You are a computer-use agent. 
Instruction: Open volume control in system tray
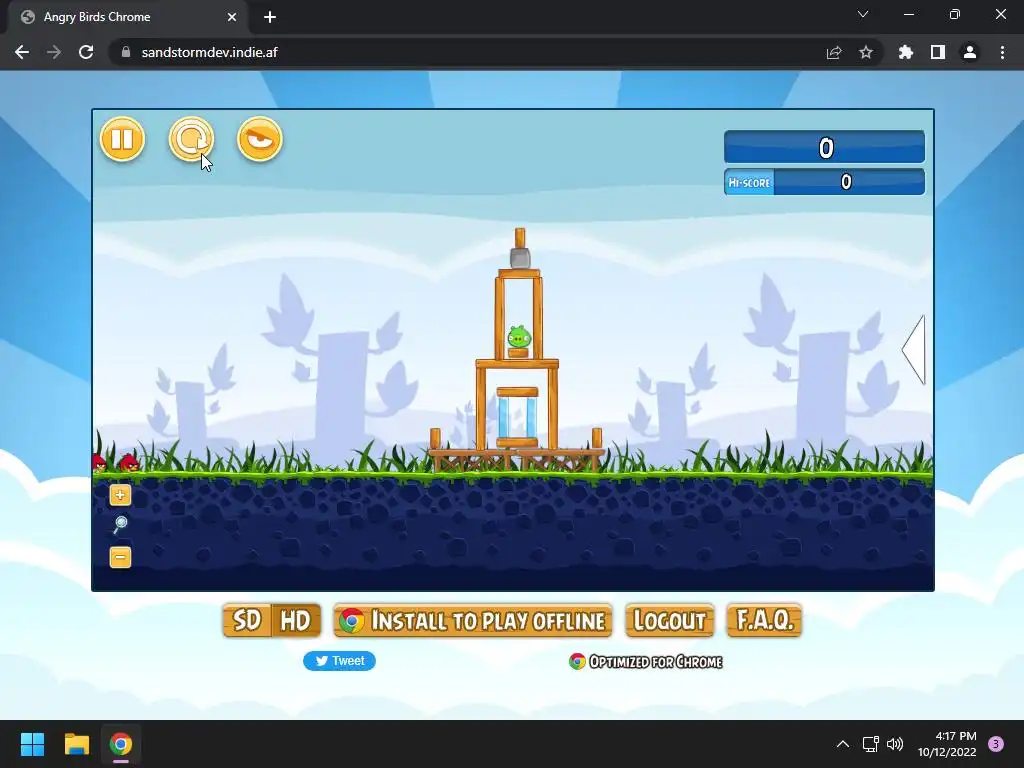[x=895, y=744]
